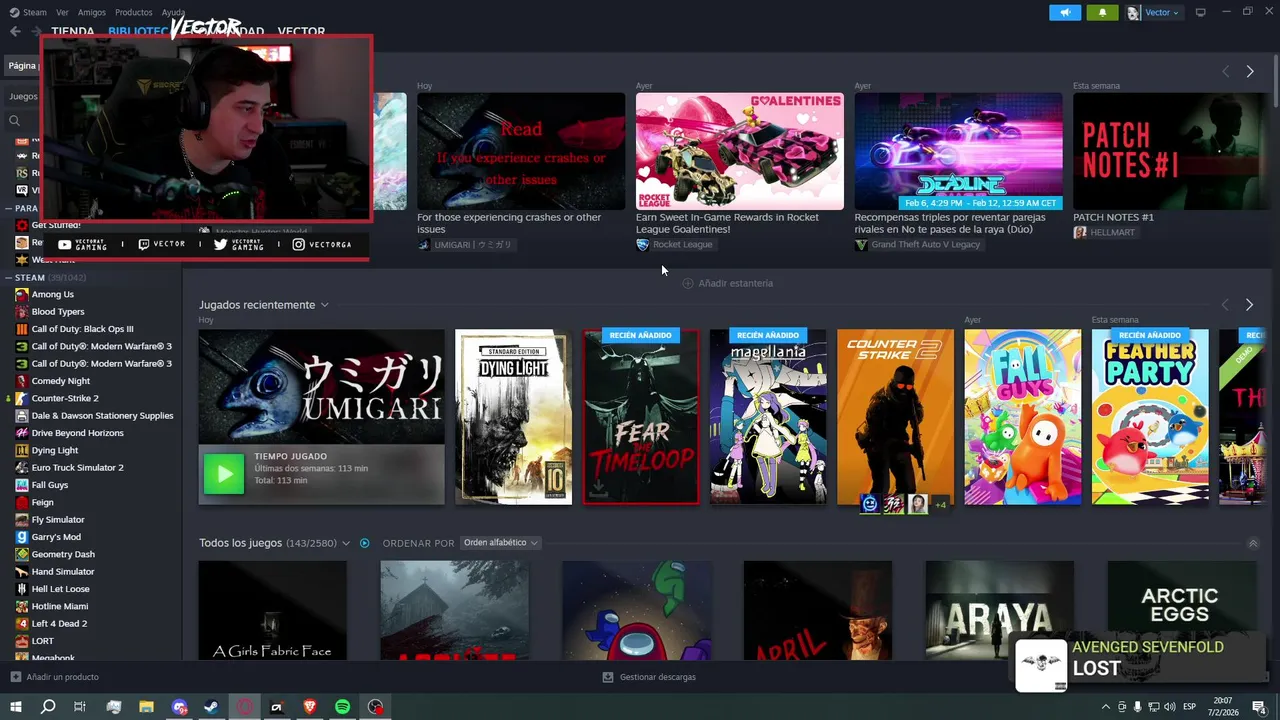Open the Amigos menu

[92, 12]
